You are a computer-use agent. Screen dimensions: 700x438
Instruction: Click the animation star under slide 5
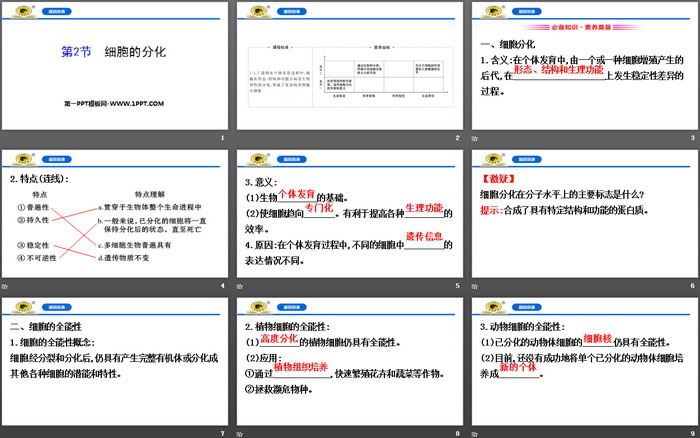pyautogui.click(x=240, y=286)
